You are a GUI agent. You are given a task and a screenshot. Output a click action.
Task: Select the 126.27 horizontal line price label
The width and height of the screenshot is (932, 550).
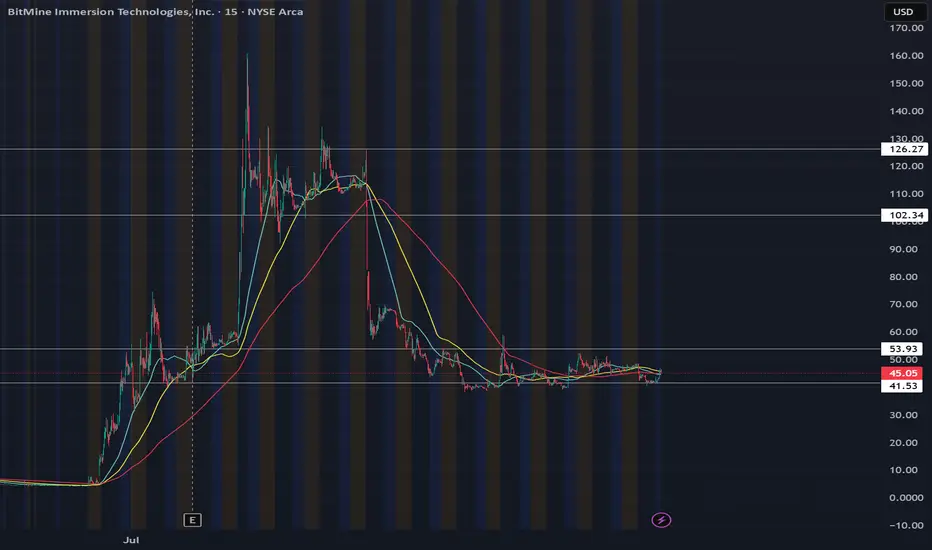(x=904, y=149)
